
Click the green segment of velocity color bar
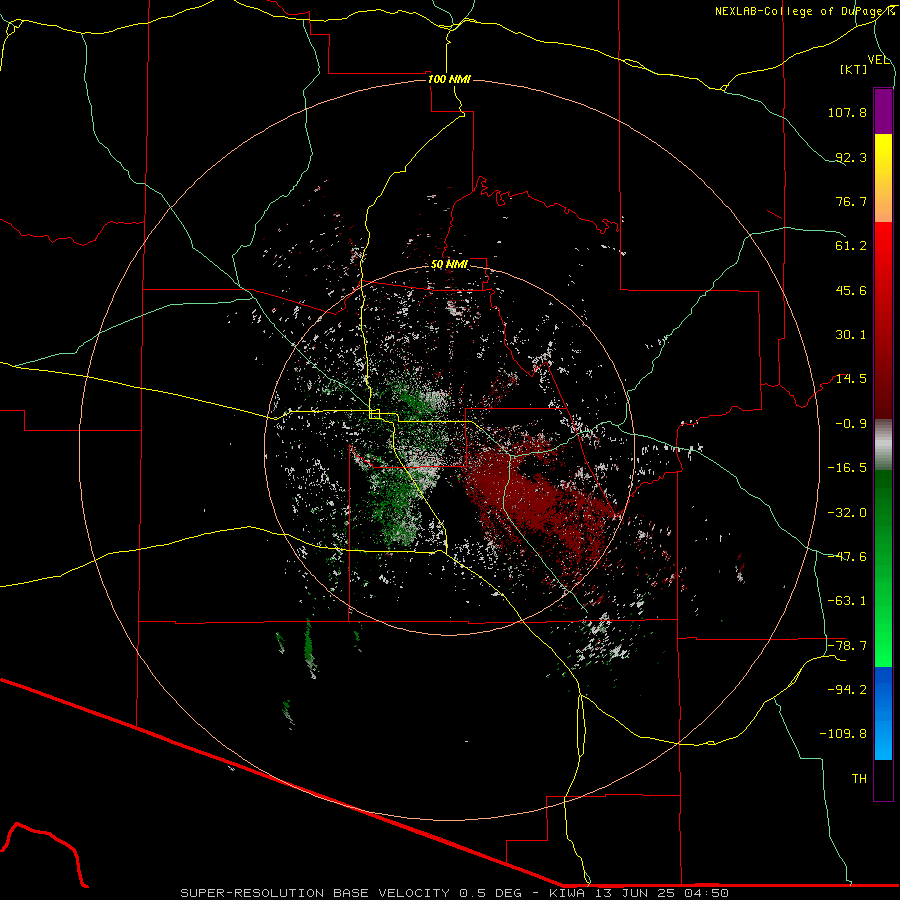point(883,568)
